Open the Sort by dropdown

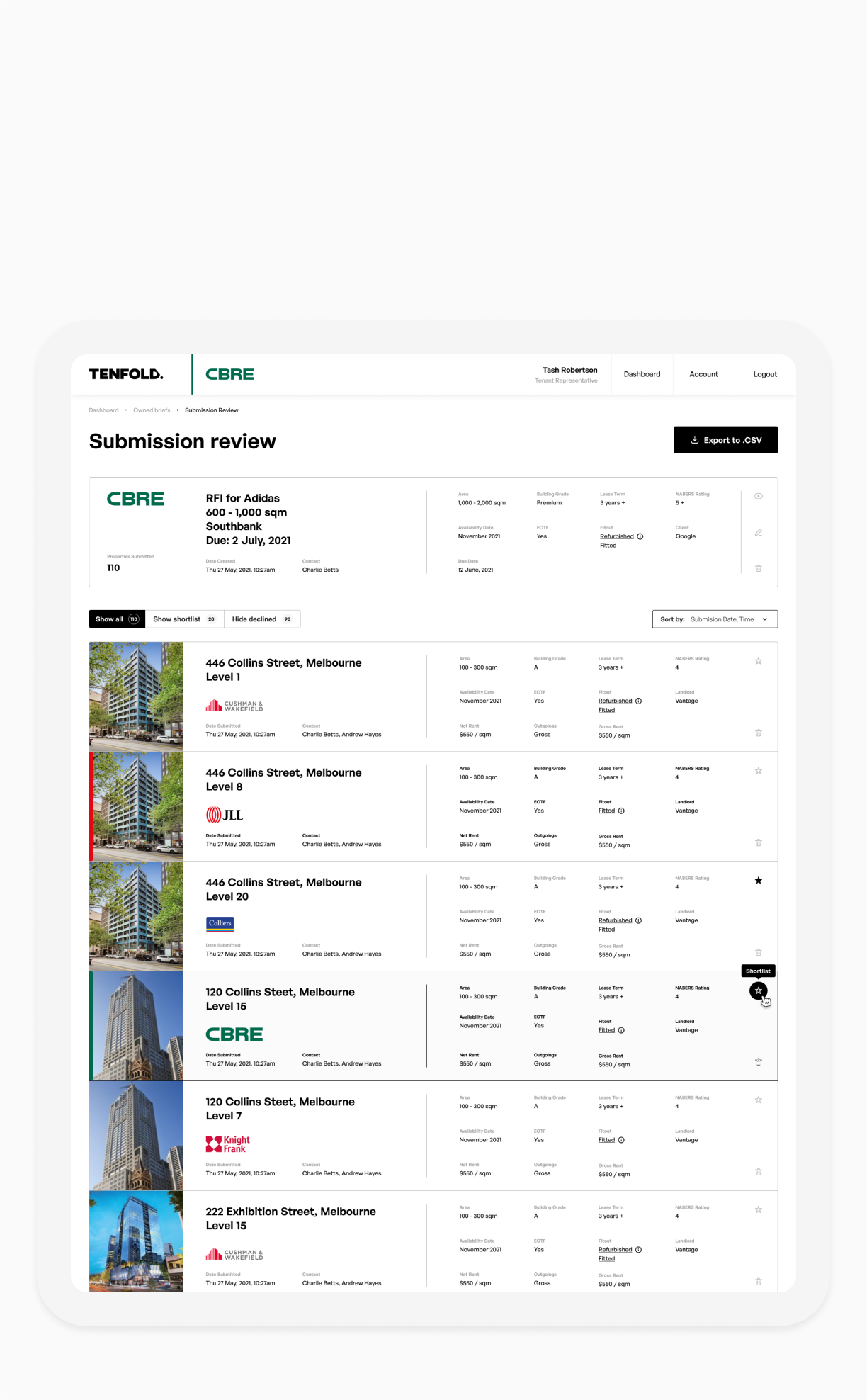(x=715, y=619)
